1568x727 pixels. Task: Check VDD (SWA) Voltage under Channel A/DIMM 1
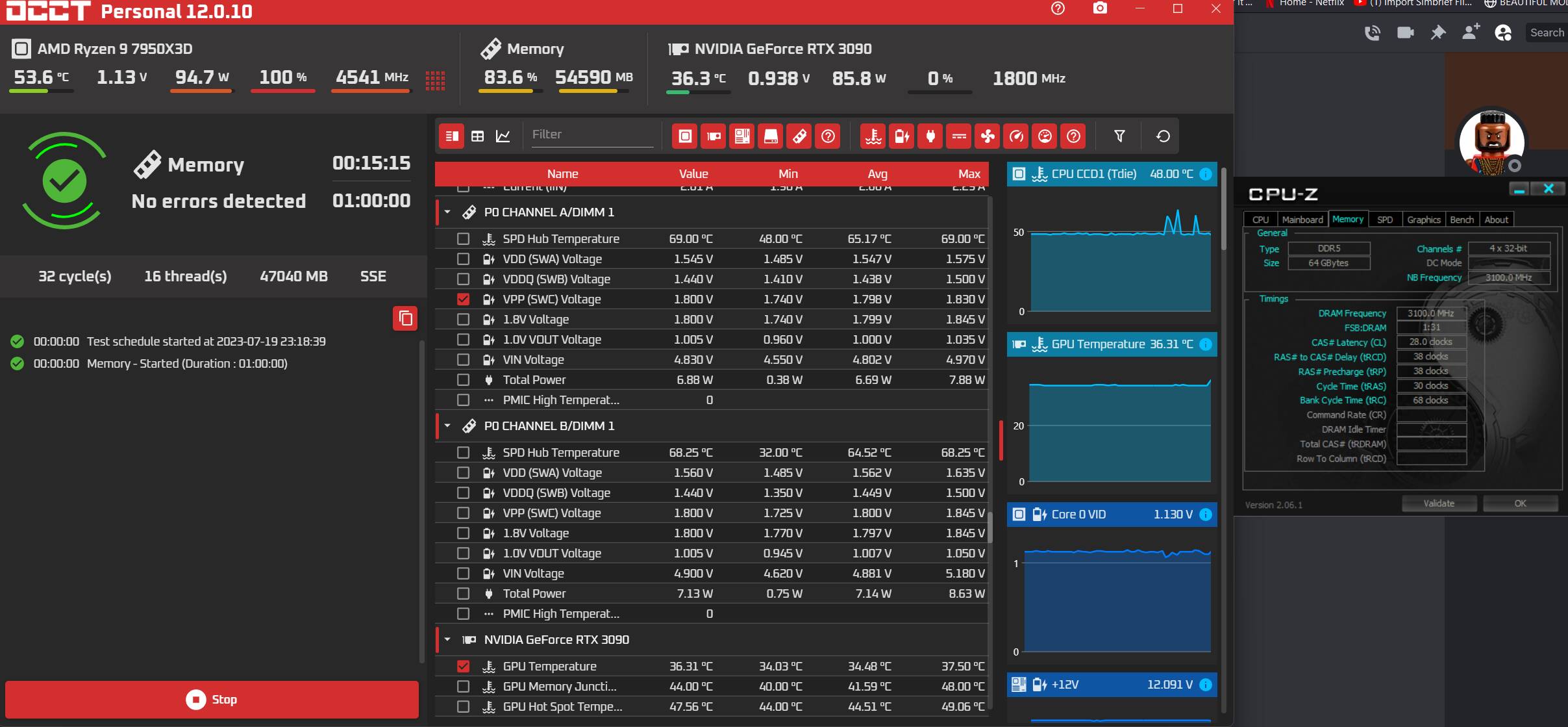(463, 259)
